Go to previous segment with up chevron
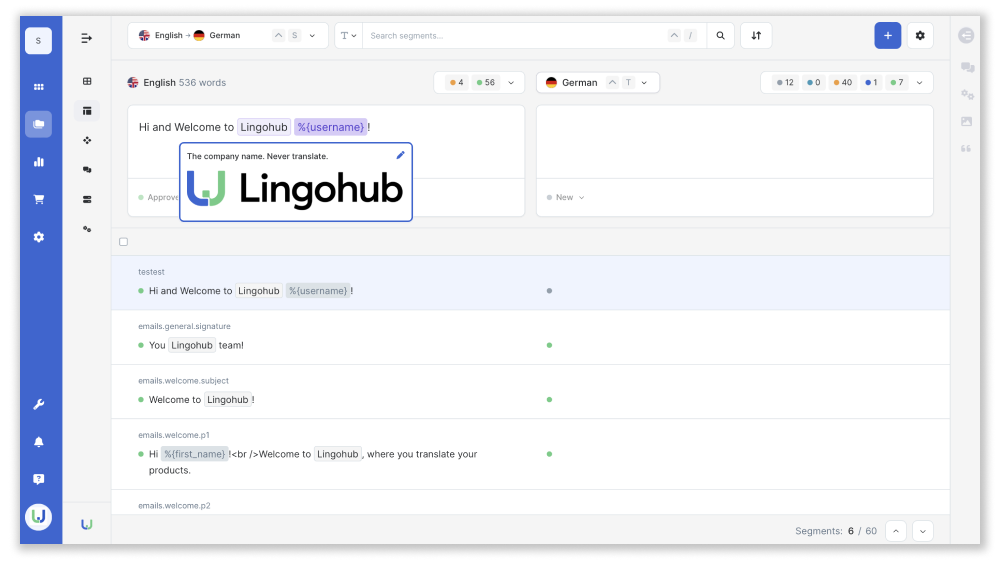 click(896, 531)
